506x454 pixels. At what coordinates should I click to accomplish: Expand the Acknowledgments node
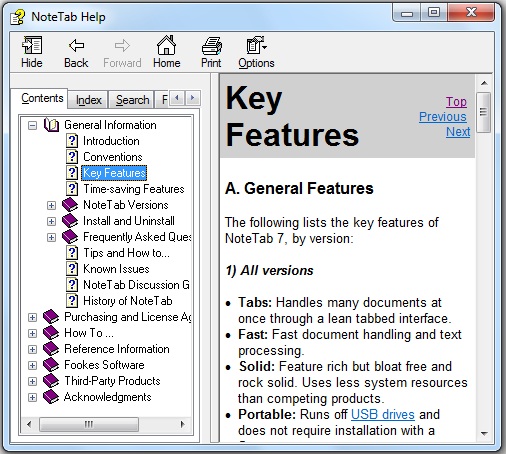[32, 397]
